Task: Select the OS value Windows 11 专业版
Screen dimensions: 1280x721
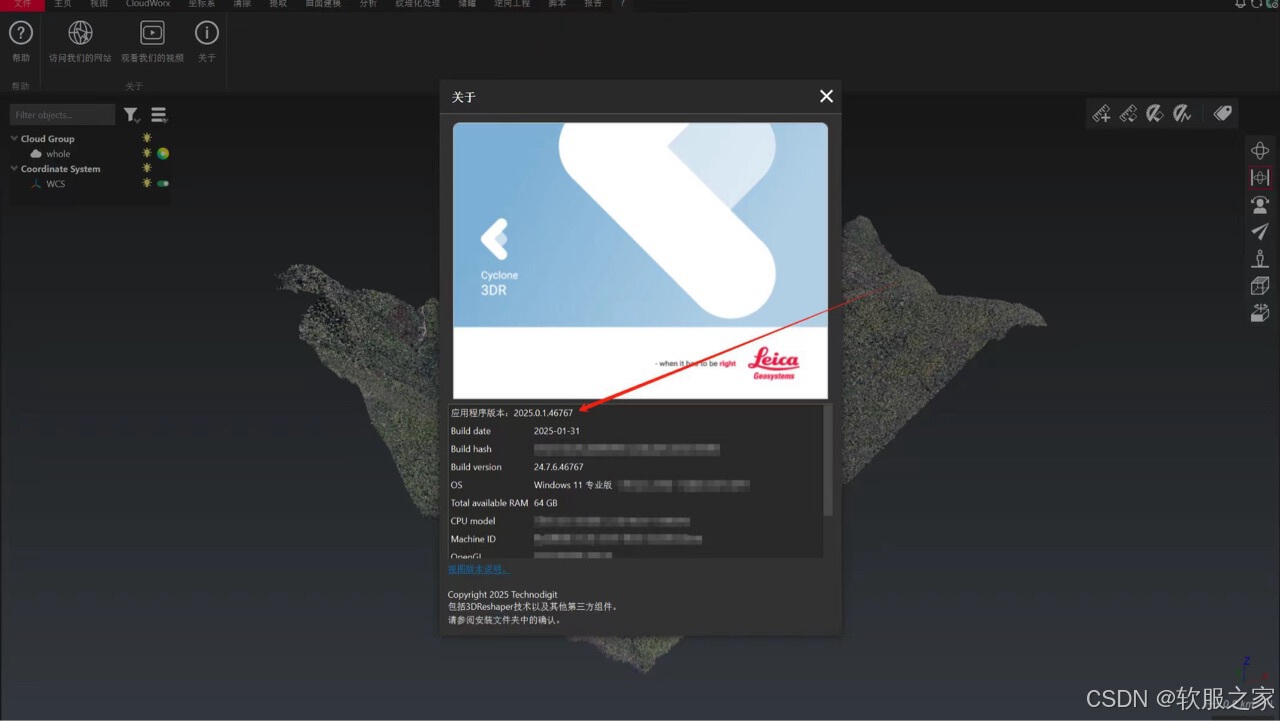Action: (x=573, y=485)
